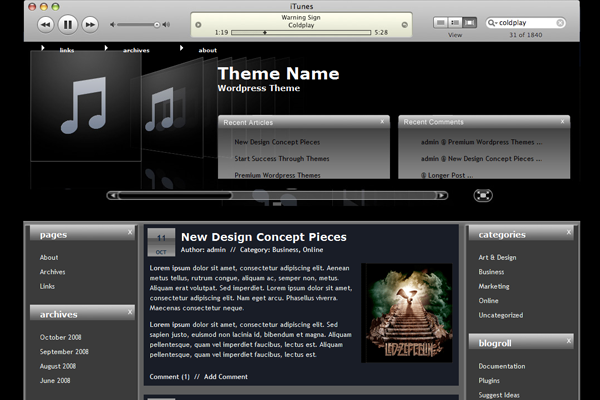
Task: Expand the triangle next to links
Action: point(43,48)
